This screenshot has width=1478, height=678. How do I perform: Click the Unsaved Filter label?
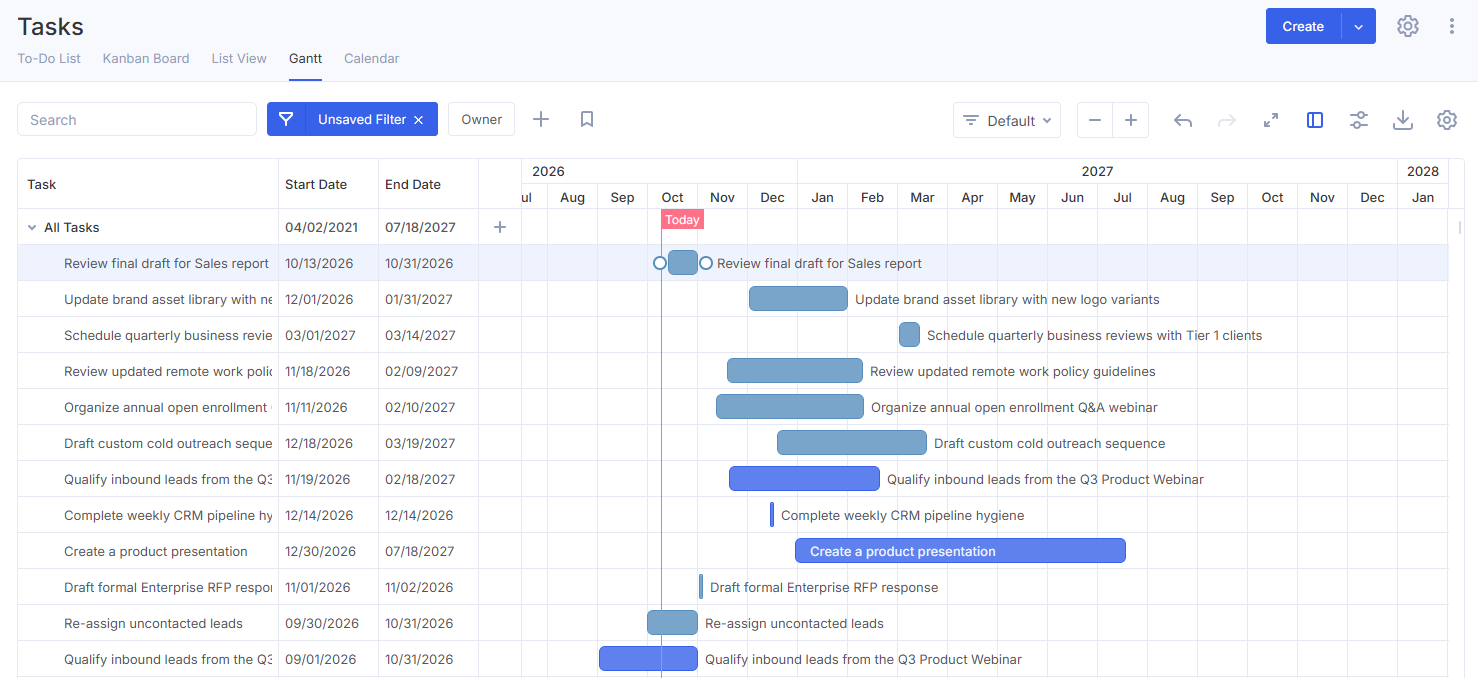tap(362, 119)
